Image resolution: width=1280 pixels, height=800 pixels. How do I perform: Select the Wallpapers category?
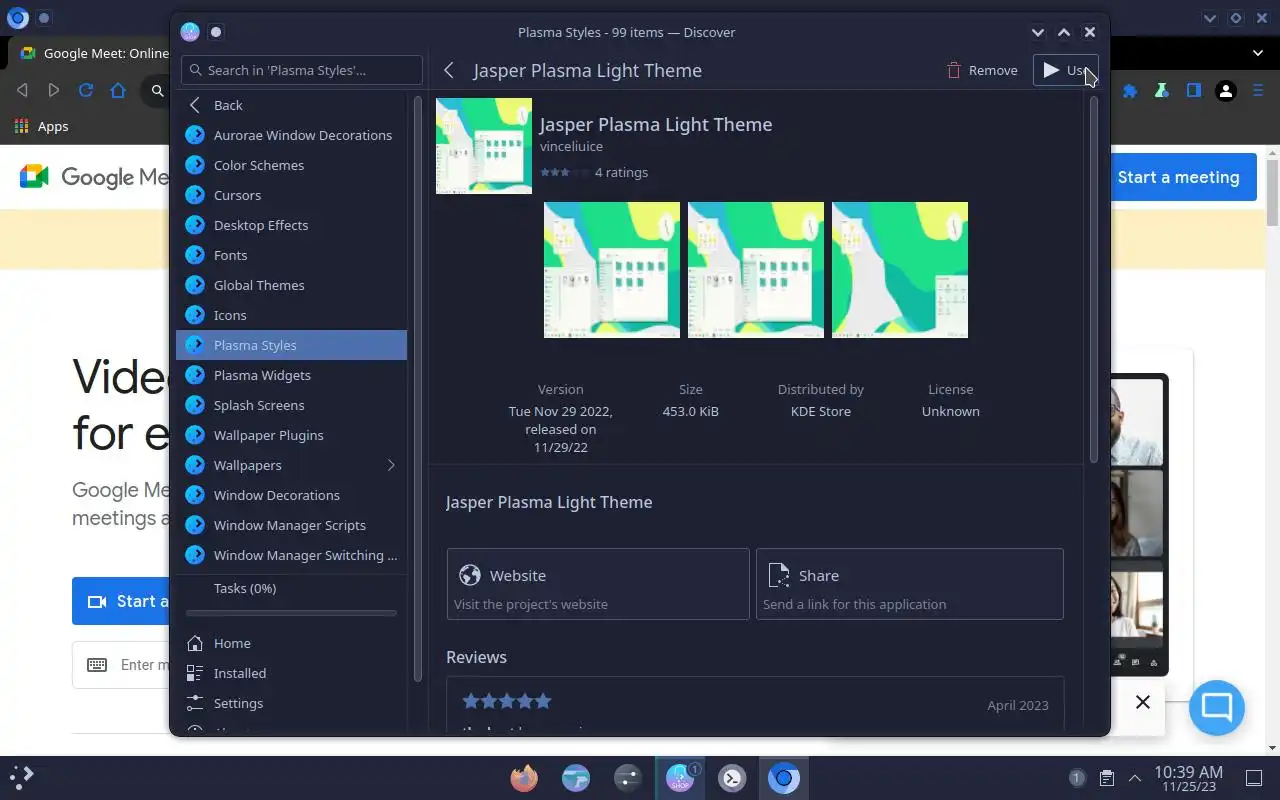(x=291, y=465)
